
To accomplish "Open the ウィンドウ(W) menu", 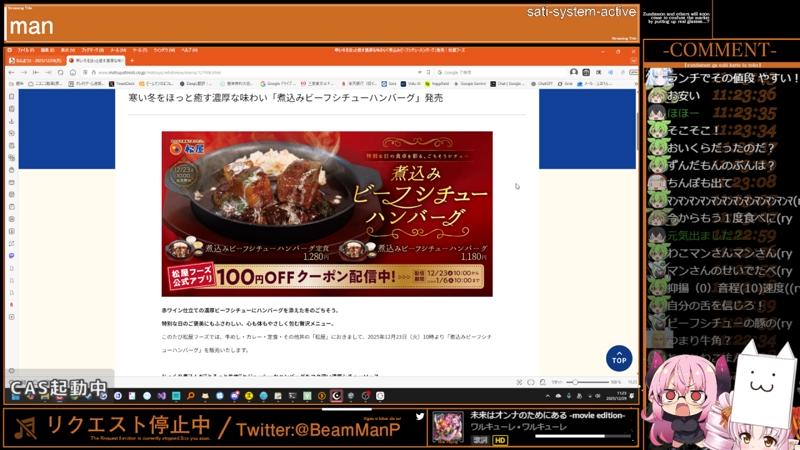I will [x=164, y=51].
